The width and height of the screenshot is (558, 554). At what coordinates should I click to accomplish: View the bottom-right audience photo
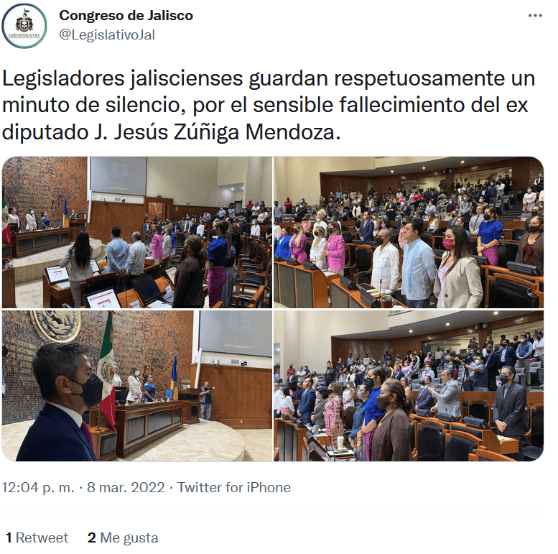tap(409, 386)
